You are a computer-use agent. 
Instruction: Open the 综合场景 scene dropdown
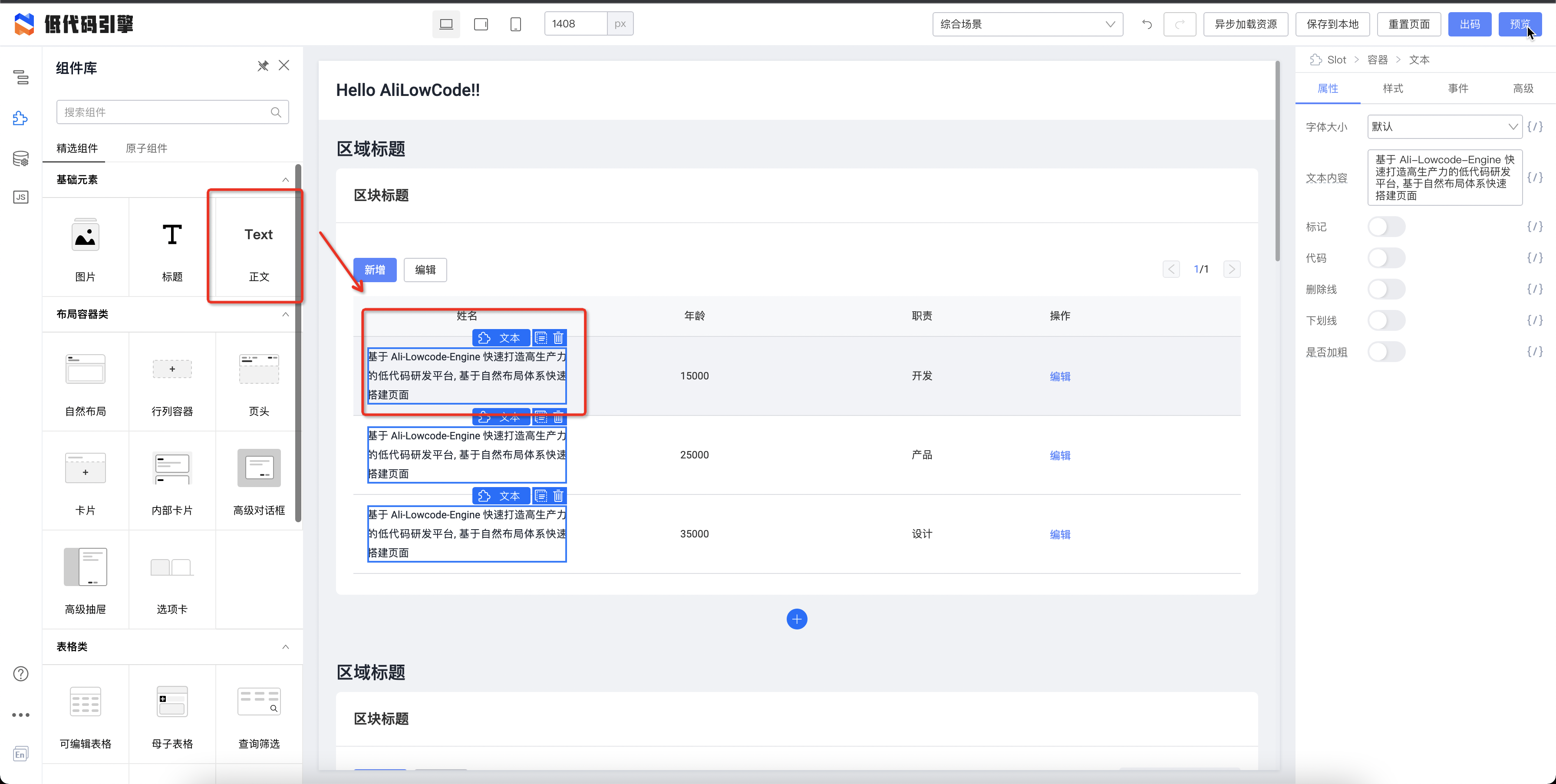[x=1027, y=24]
